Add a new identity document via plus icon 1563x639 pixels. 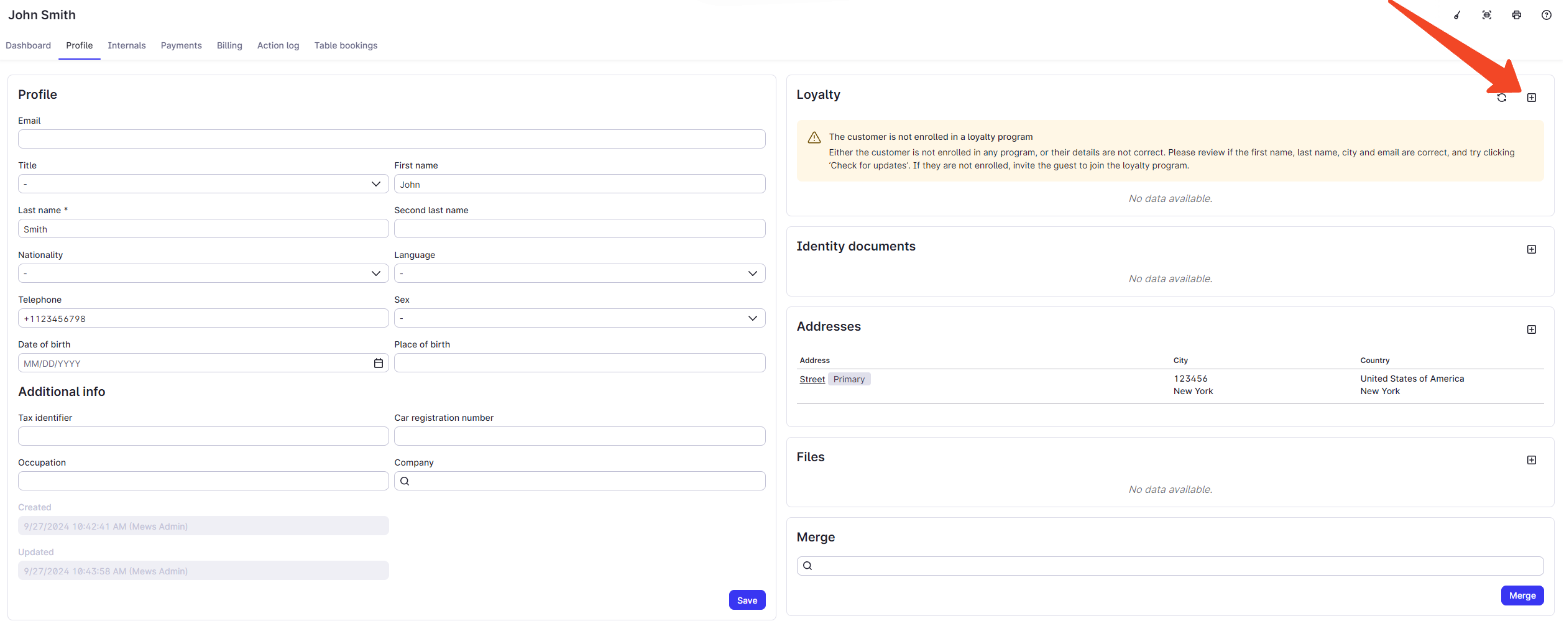tap(1531, 249)
